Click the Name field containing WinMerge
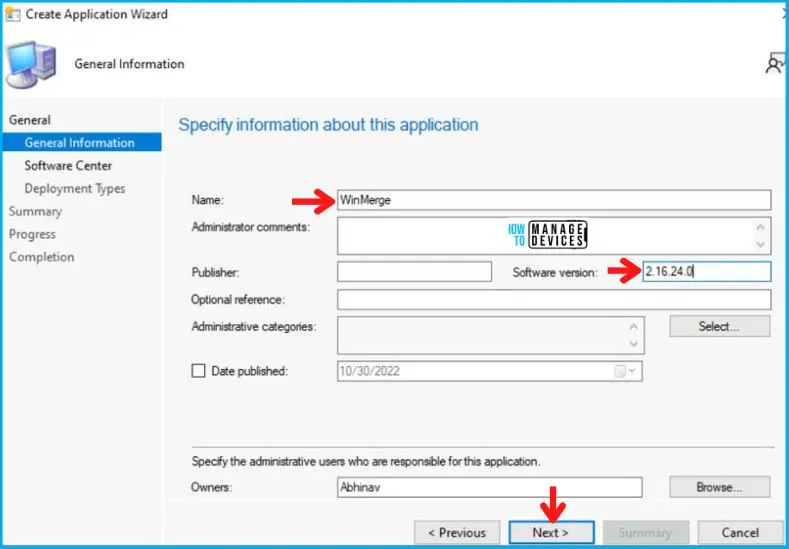The image size is (789, 549). coord(554,200)
